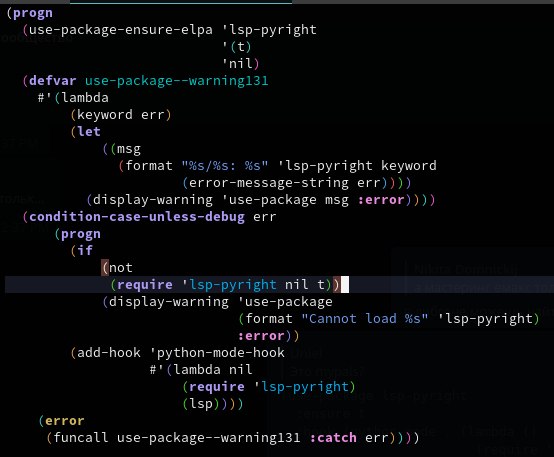Click the "Cannot load %s" string

point(365,319)
